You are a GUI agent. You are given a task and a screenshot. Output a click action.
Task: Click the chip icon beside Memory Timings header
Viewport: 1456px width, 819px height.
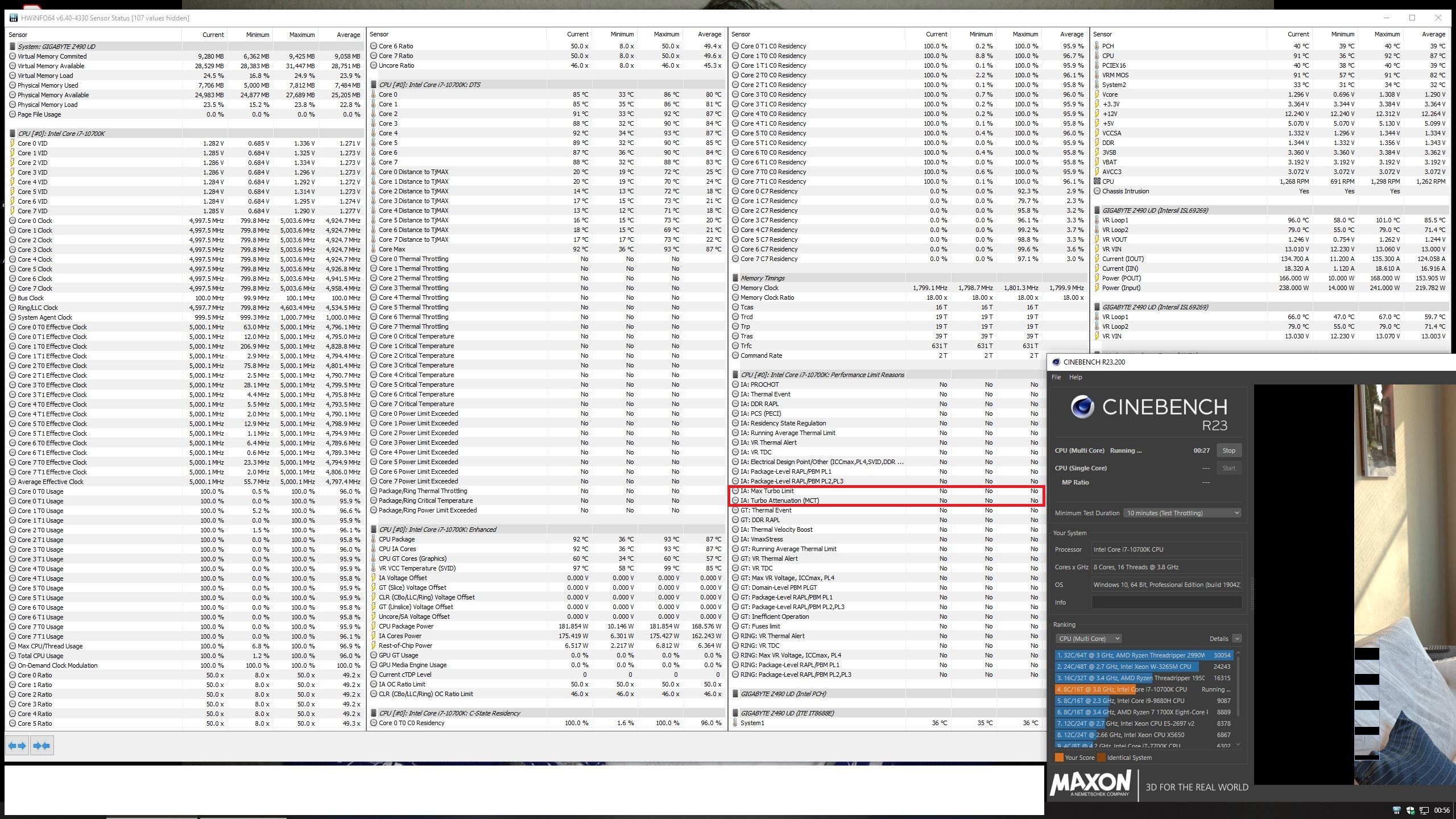pyautogui.click(x=735, y=278)
